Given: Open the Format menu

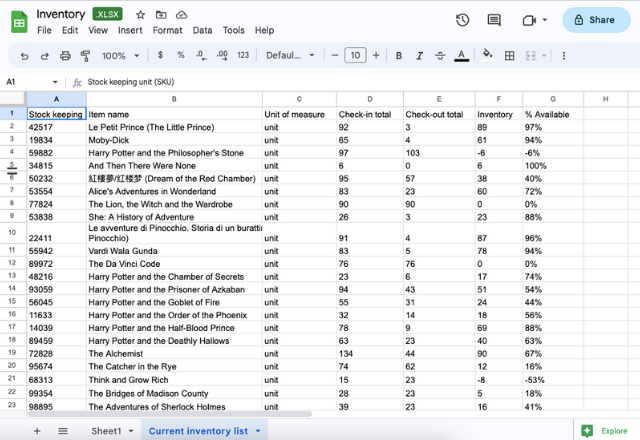Looking at the screenshot, I should [x=167, y=30].
